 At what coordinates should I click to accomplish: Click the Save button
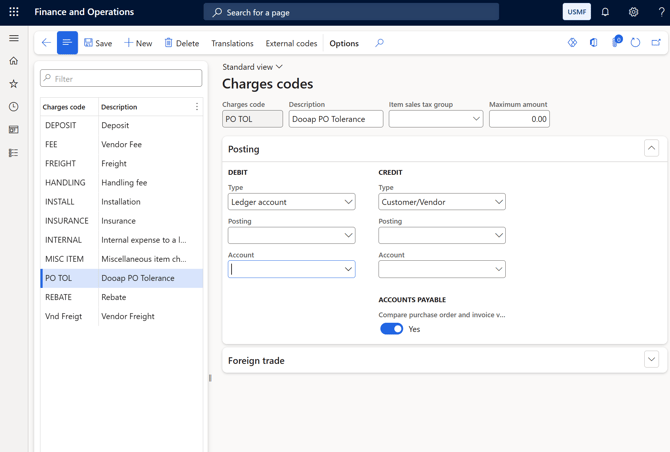tap(98, 43)
